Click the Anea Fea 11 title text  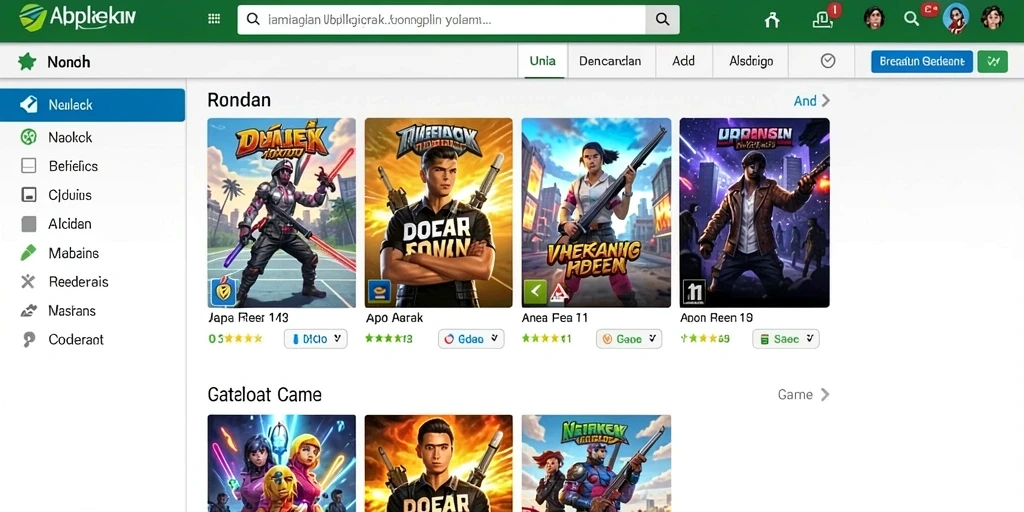coord(555,318)
